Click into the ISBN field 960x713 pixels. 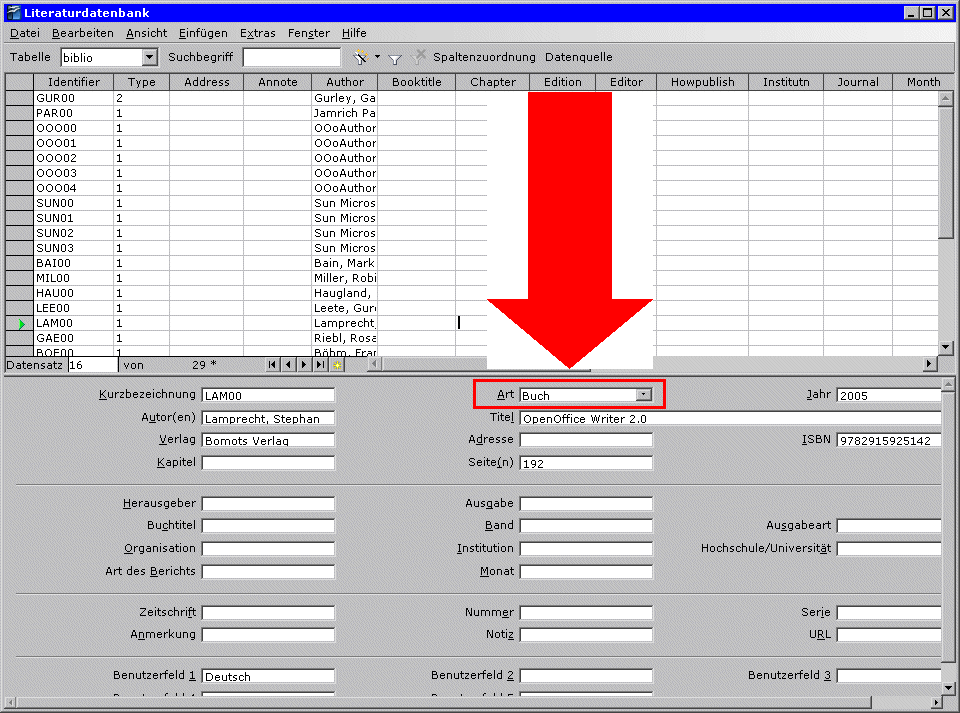coord(888,440)
